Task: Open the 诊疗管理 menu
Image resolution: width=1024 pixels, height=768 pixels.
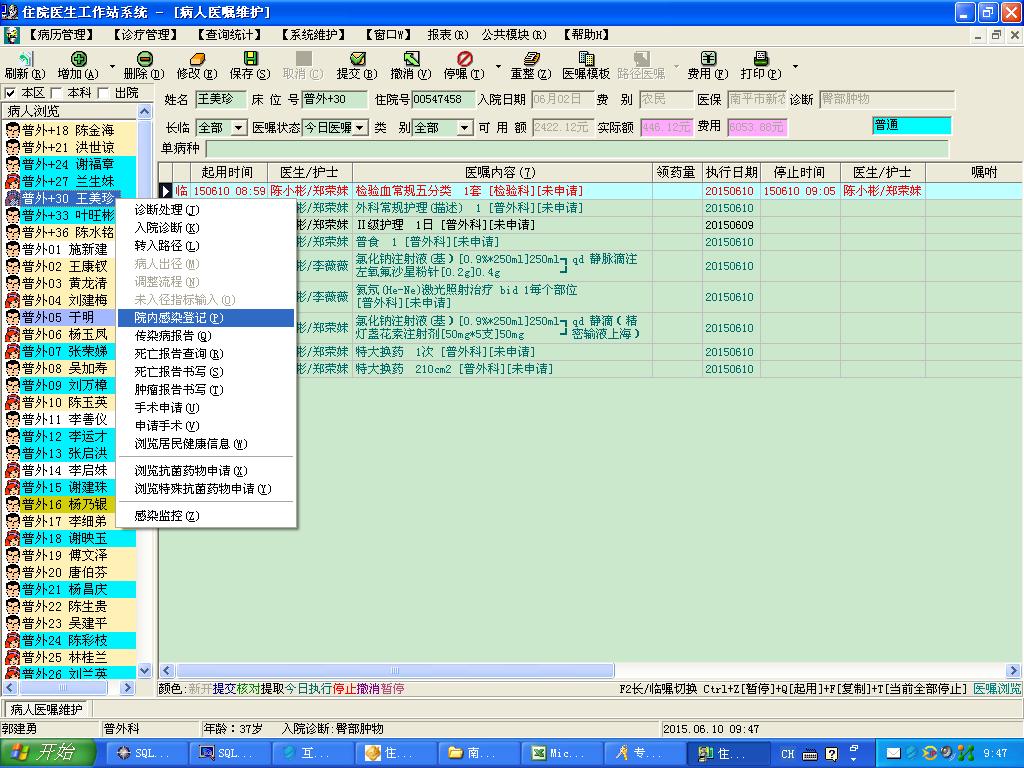Action: (x=146, y=35)
